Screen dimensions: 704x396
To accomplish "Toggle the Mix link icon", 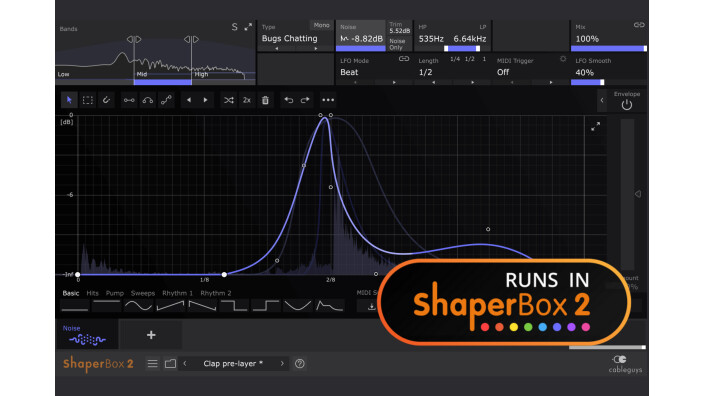I will point(639,25).
